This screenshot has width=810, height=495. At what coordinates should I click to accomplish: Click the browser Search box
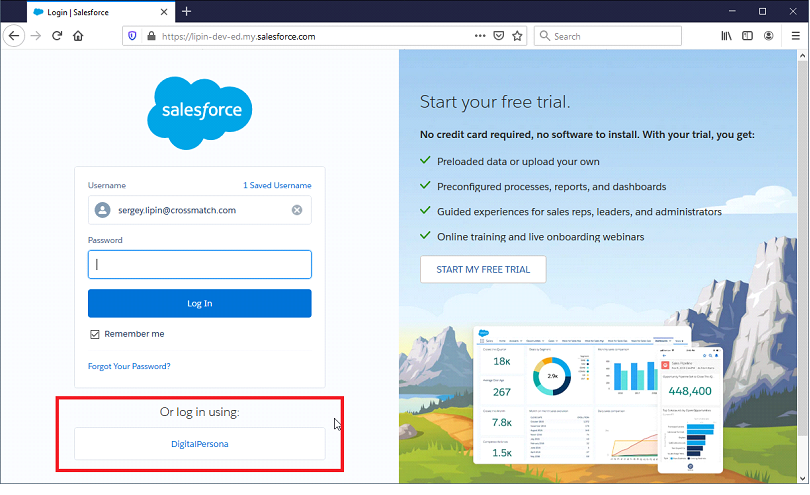pyautogui.click(x=608, y=36)
